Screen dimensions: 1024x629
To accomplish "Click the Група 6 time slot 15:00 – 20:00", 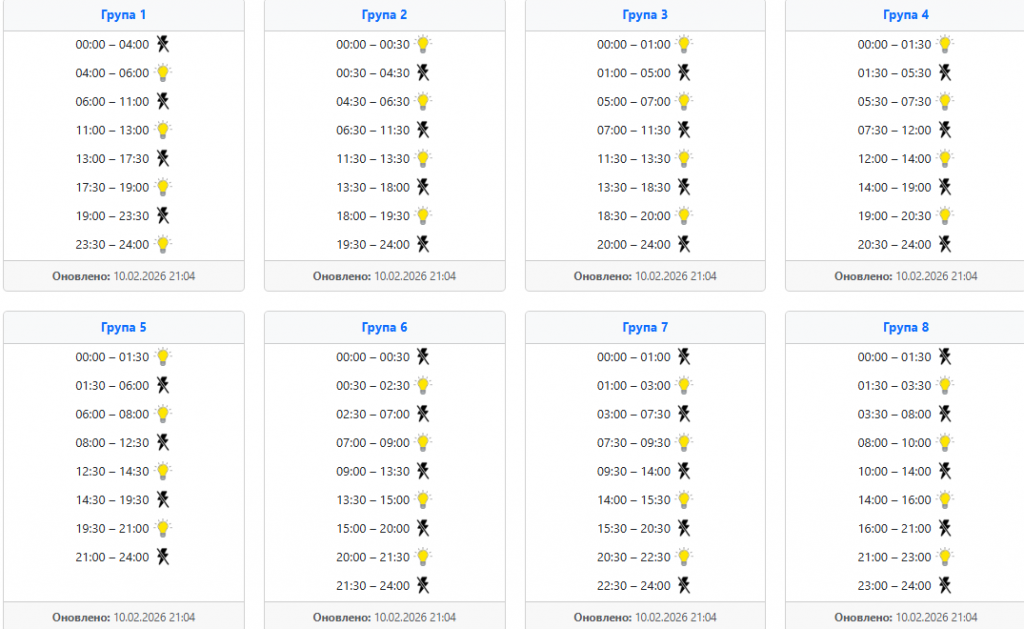I will click(373, 528).
